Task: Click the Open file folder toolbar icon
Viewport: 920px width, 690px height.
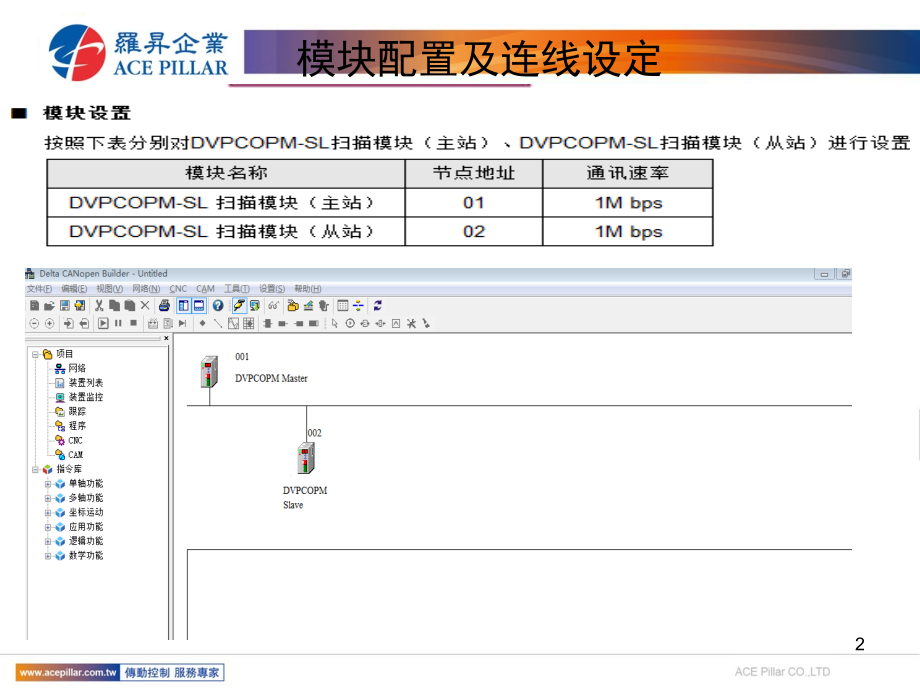Action: [x=49, y=306]
